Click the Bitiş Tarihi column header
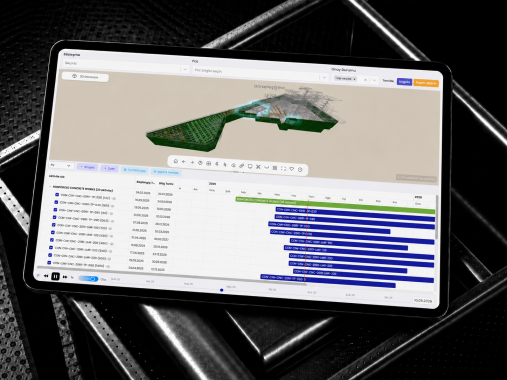This screenshot has width=507, height=380. click(x=166, y=184)
